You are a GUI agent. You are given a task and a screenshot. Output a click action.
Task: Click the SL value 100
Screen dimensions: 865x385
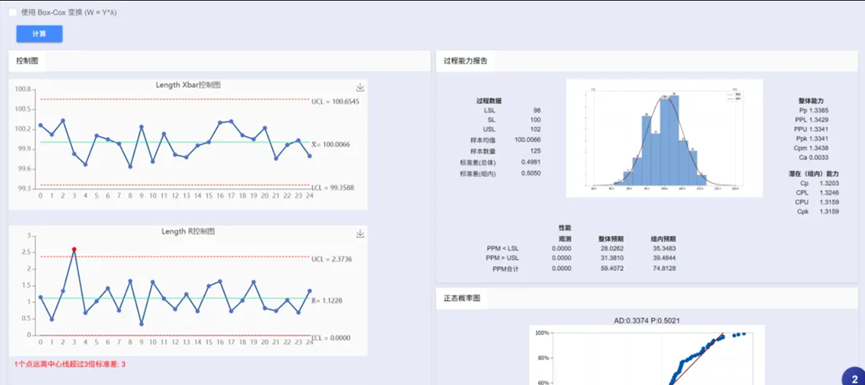[x=535, y=120]
